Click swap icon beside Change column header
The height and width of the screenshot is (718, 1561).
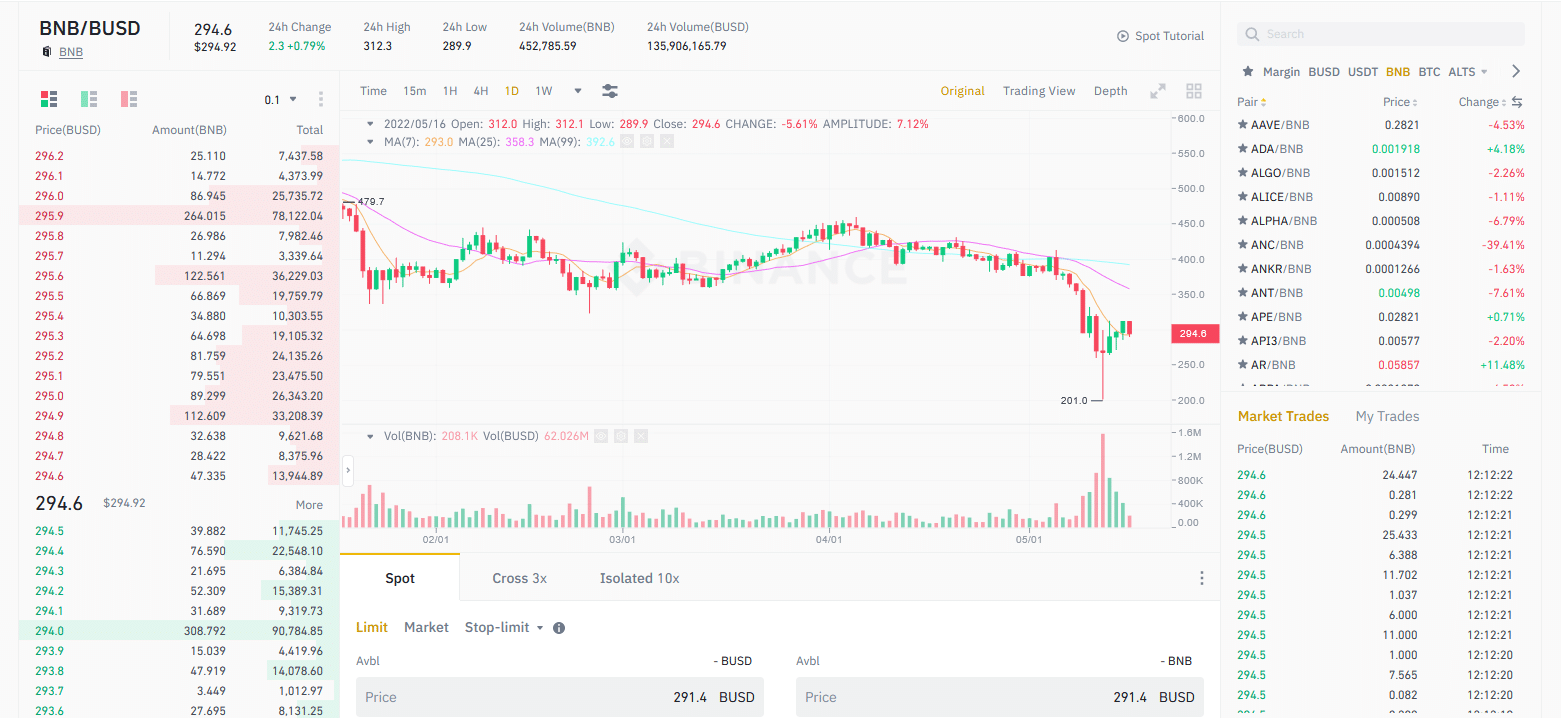[1516, 102]
